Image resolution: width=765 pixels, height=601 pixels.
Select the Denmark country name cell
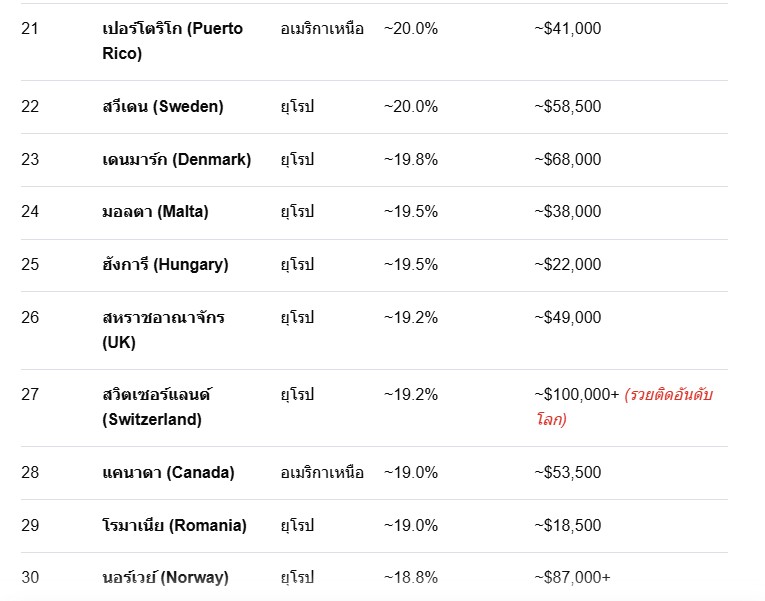point(177,160)
